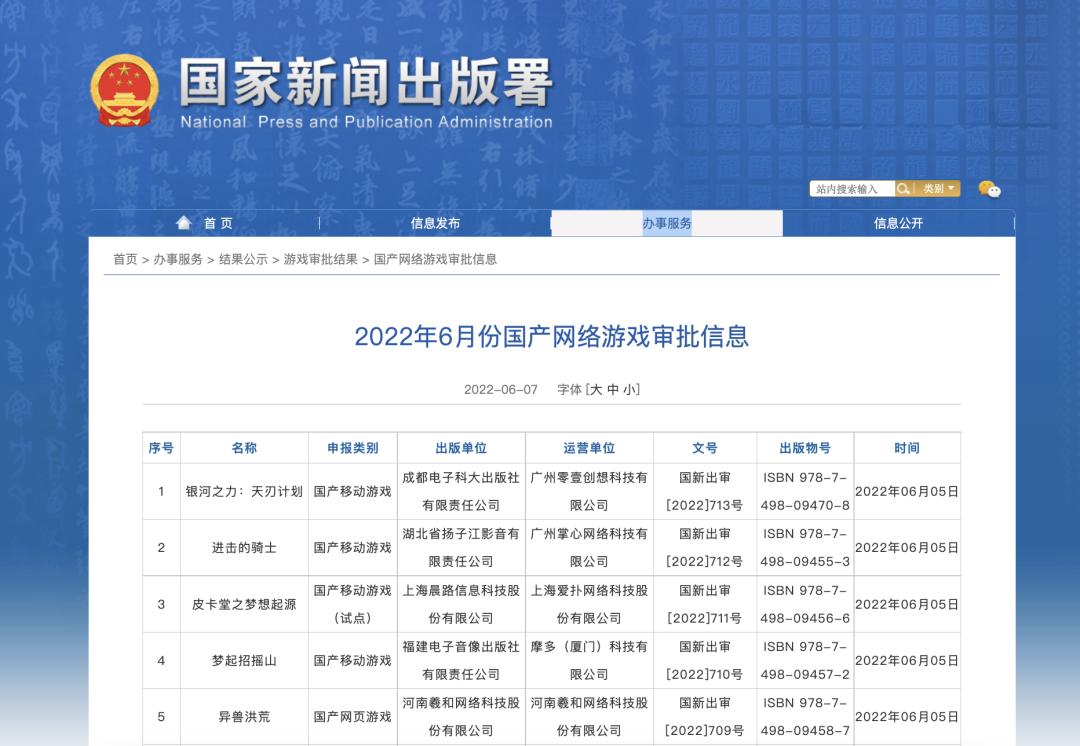1080x746 pixels.
Task: Click the 进击的骑士 table entry
Action: click(x=241, y=547)
